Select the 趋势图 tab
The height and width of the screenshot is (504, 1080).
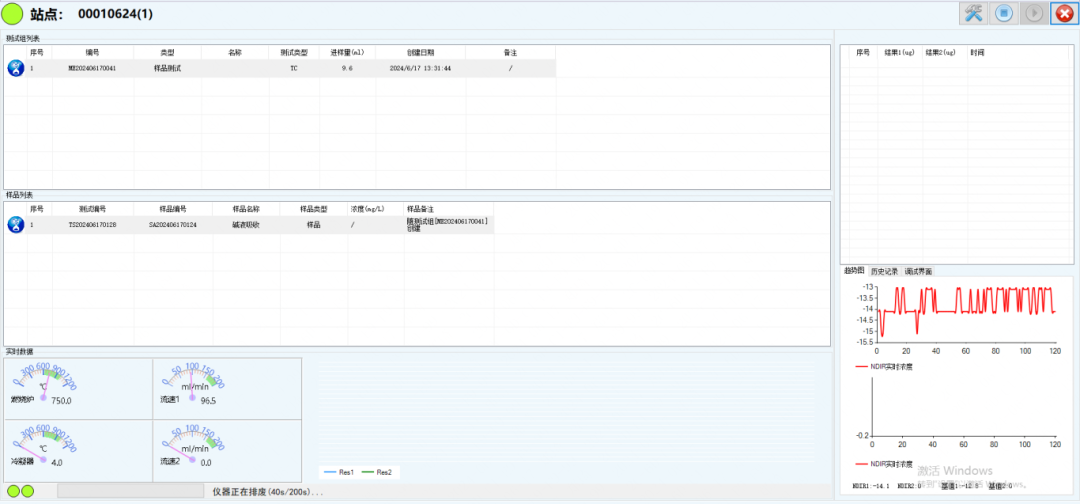pos(854,271)
